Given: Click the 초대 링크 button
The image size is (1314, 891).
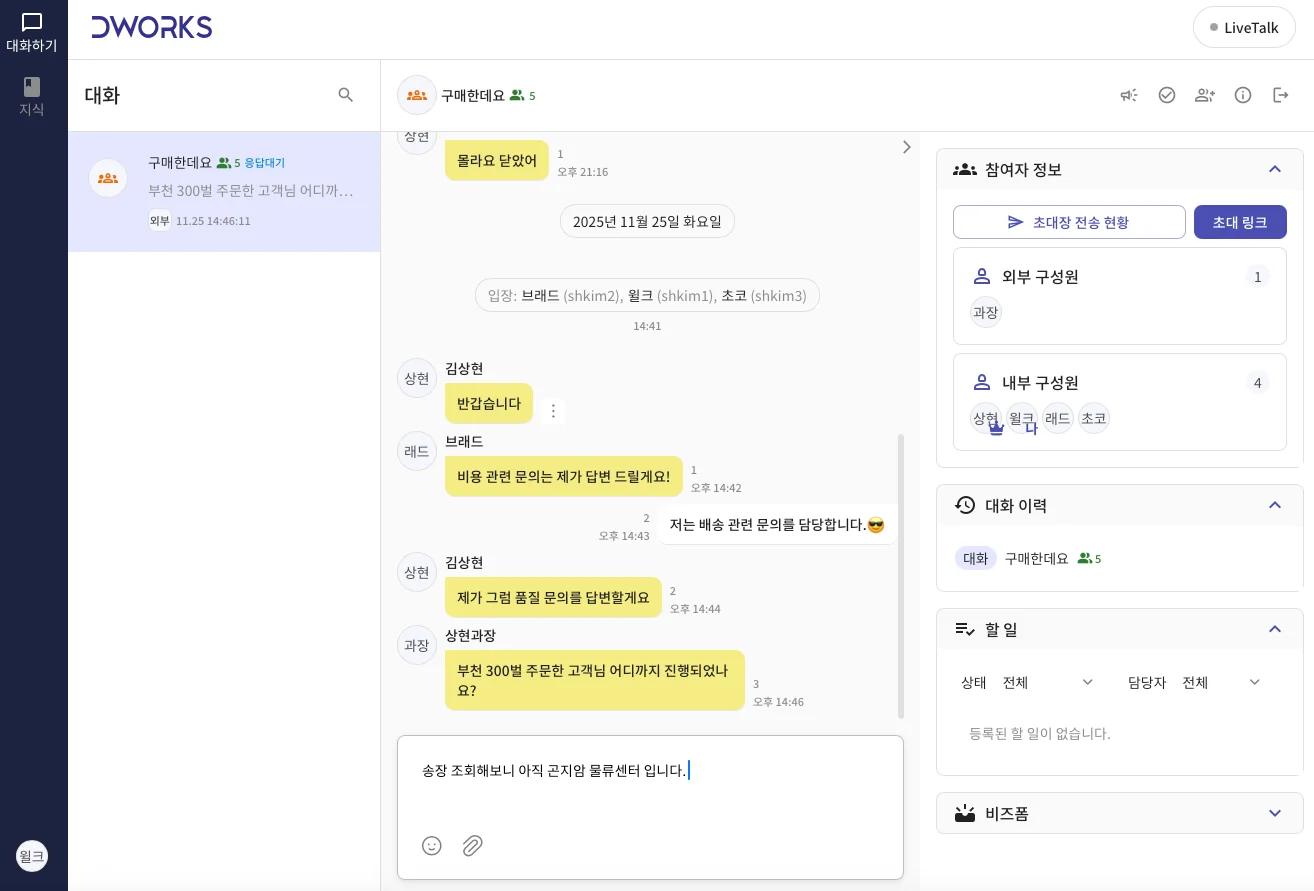Looking at the screenshot, I should 1240,222.
